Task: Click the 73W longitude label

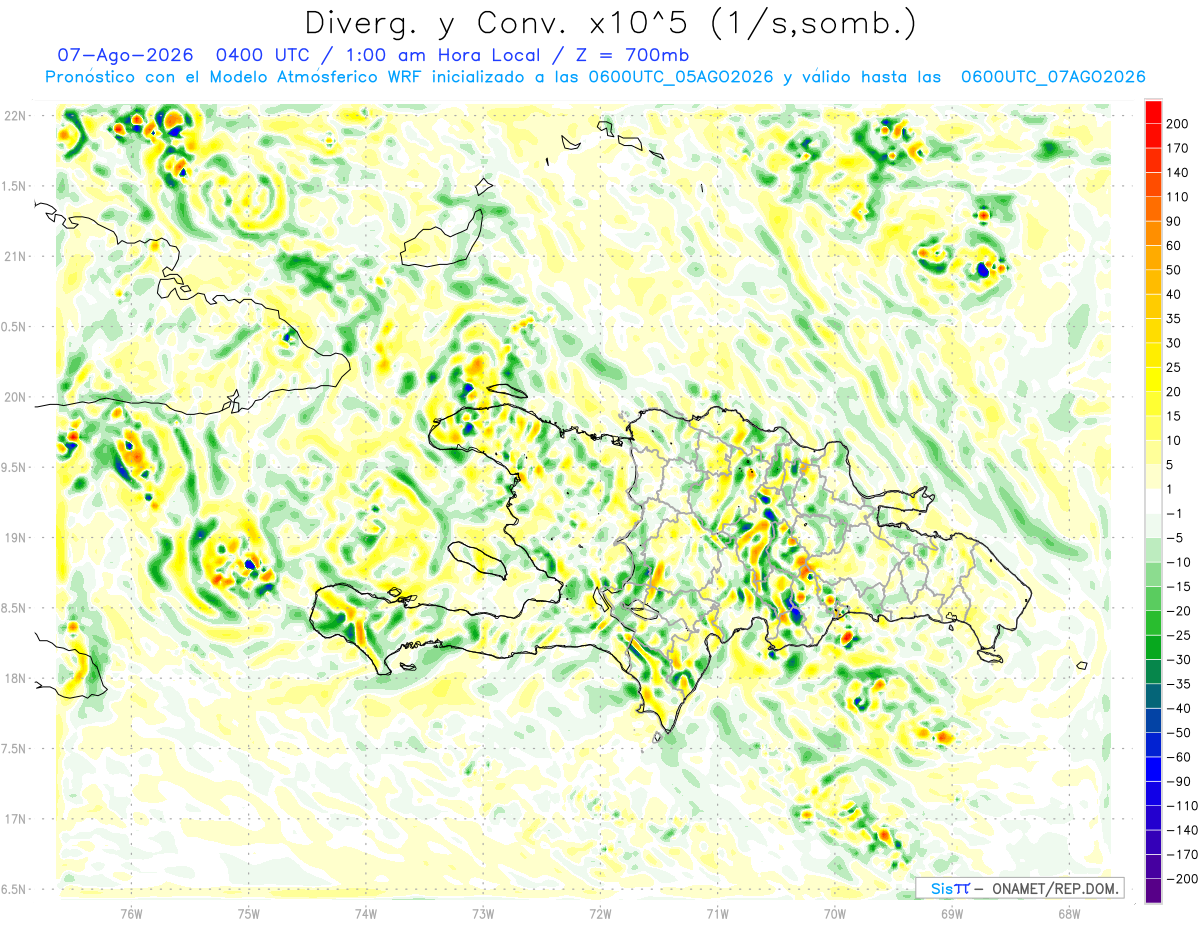Action: 483,914
